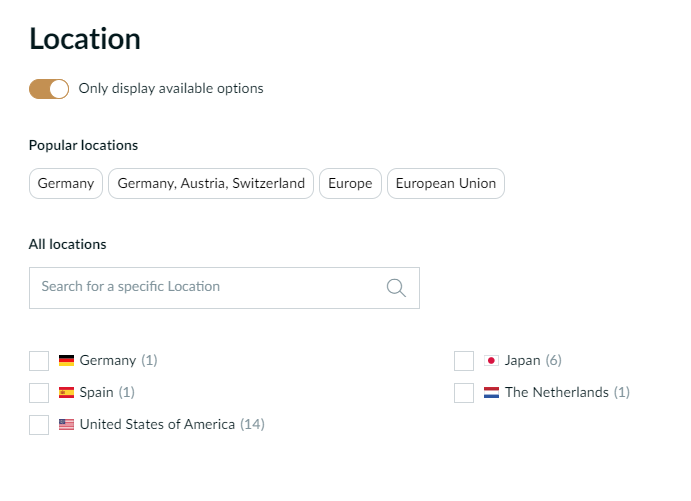Select Germany, Austria, Switzerland chip
The height and width of the screenshot is (501, 691).
[211, 184]
